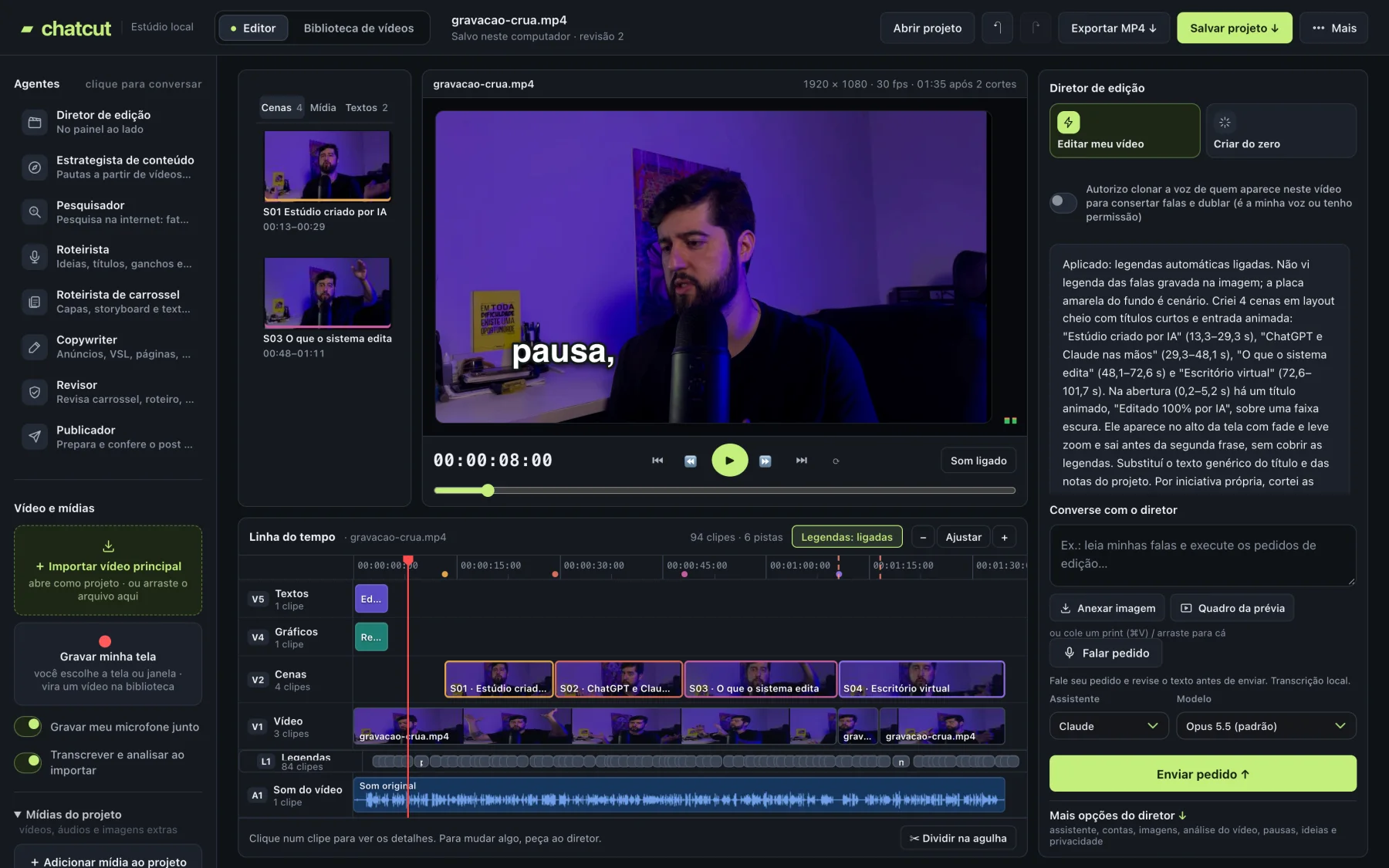Open the Diretor de edição agent

108,122
